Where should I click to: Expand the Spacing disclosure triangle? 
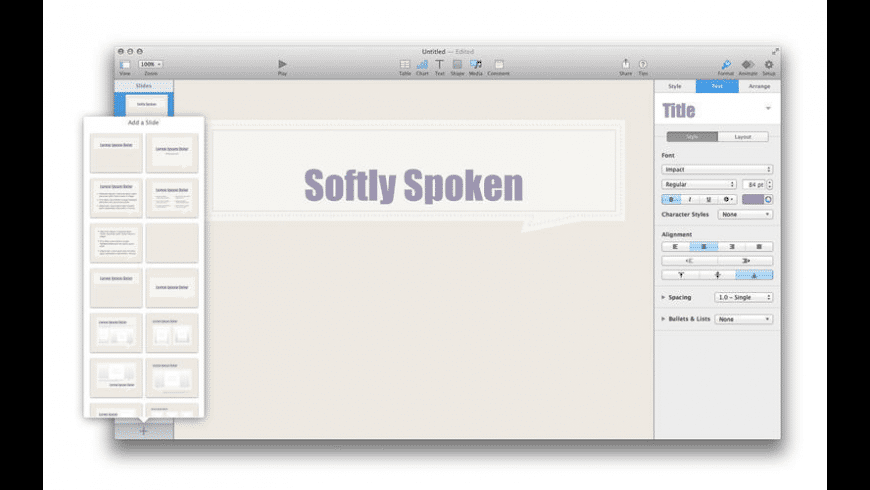(664, 297)
